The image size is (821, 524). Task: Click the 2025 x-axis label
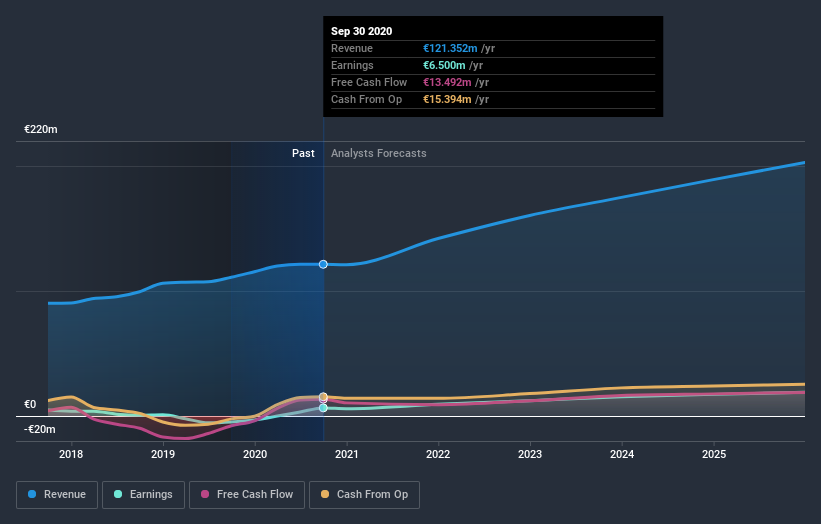click(714, 454)
